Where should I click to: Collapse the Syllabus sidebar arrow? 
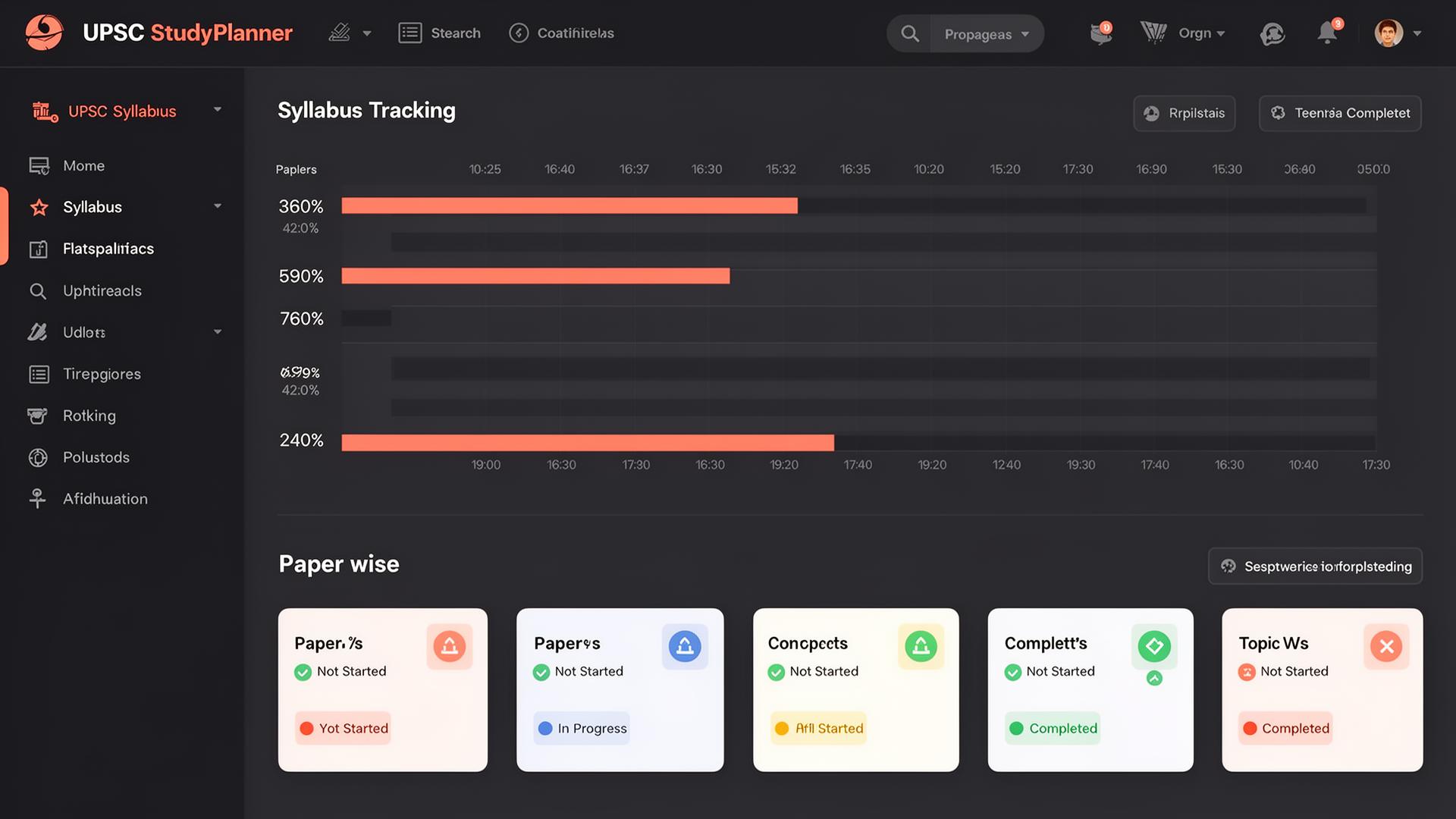coord(218,206)
